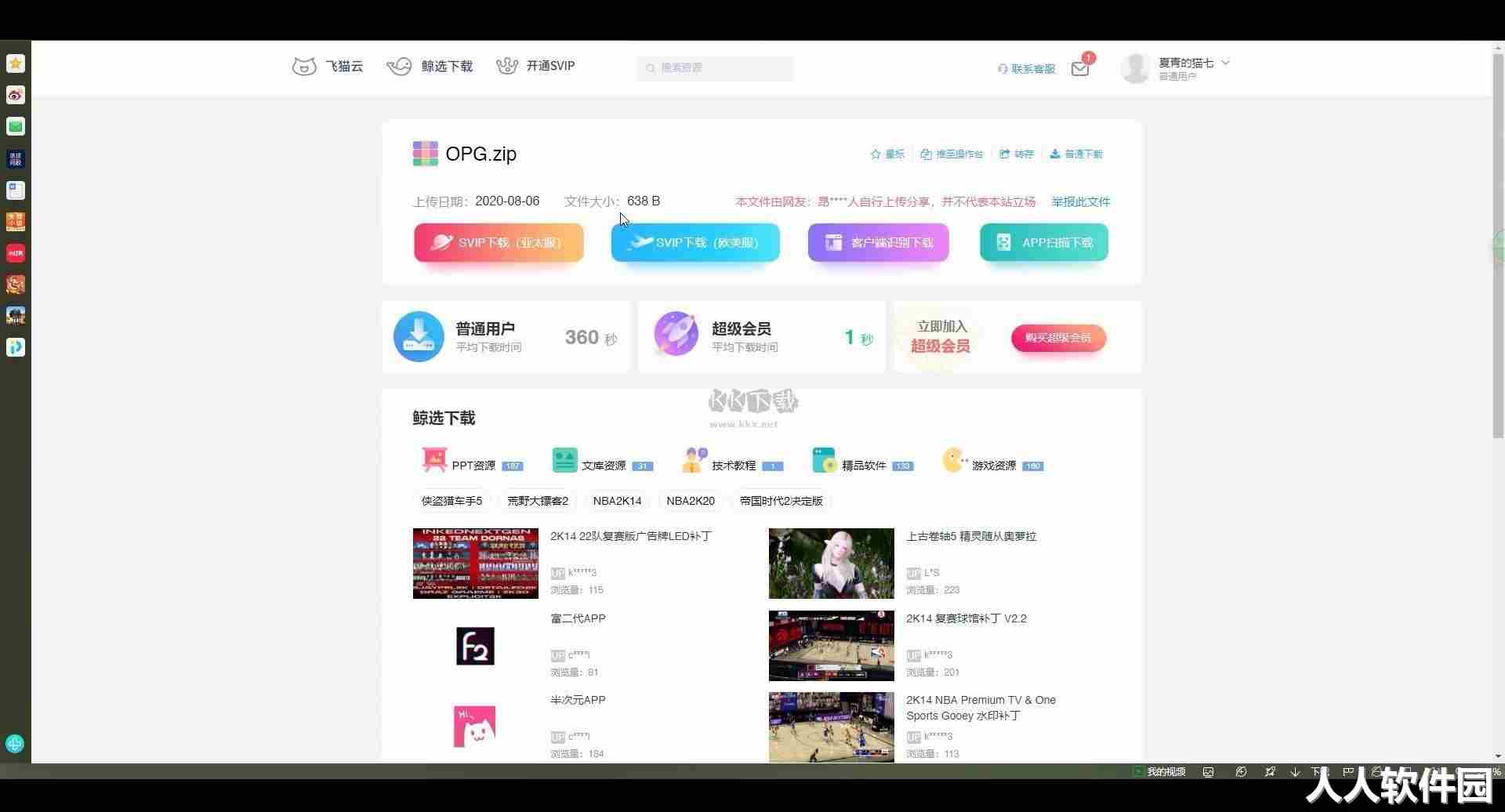Click the dark blue sidebar app icon

16,159
